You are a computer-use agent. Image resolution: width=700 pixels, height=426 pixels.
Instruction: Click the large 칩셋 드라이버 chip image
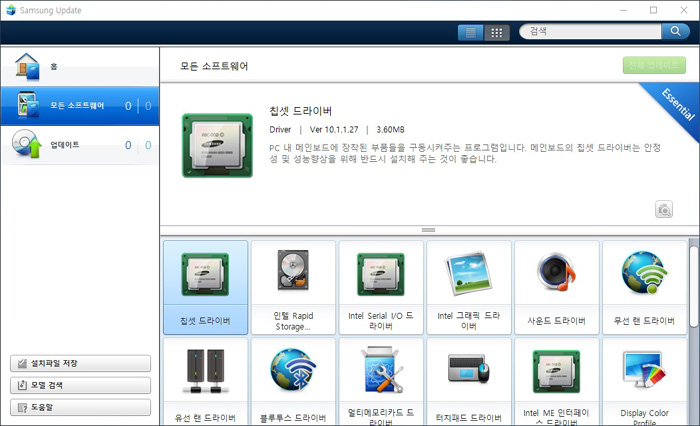click(217, 145)
